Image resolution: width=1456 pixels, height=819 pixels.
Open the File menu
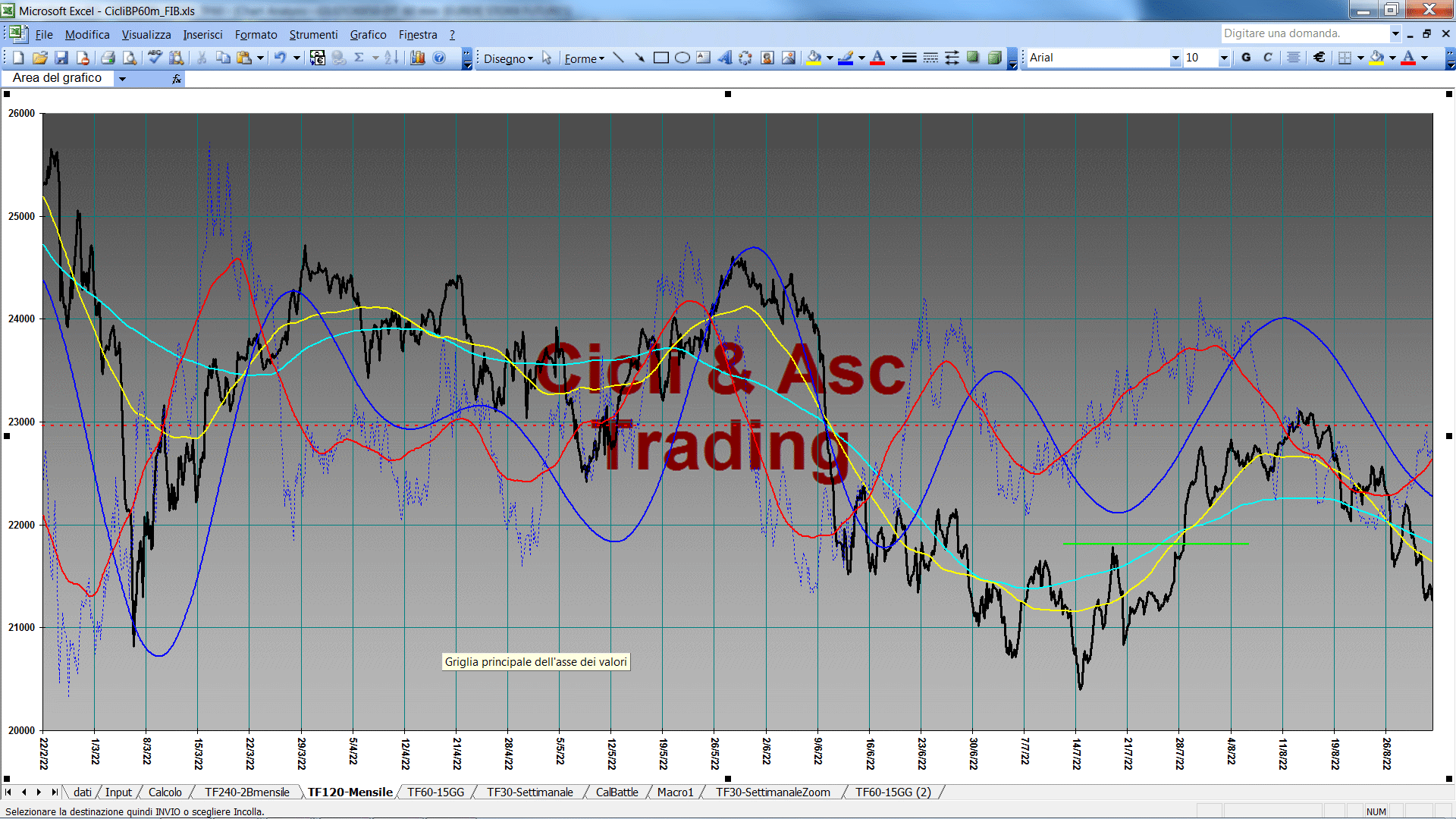[x=44, y=35]
